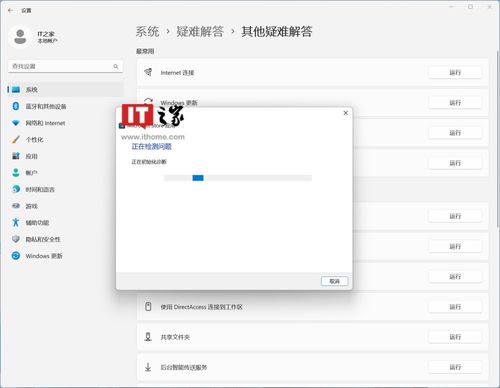Click the Windows 更新 sidebar refresh icon

click(16, 256)
